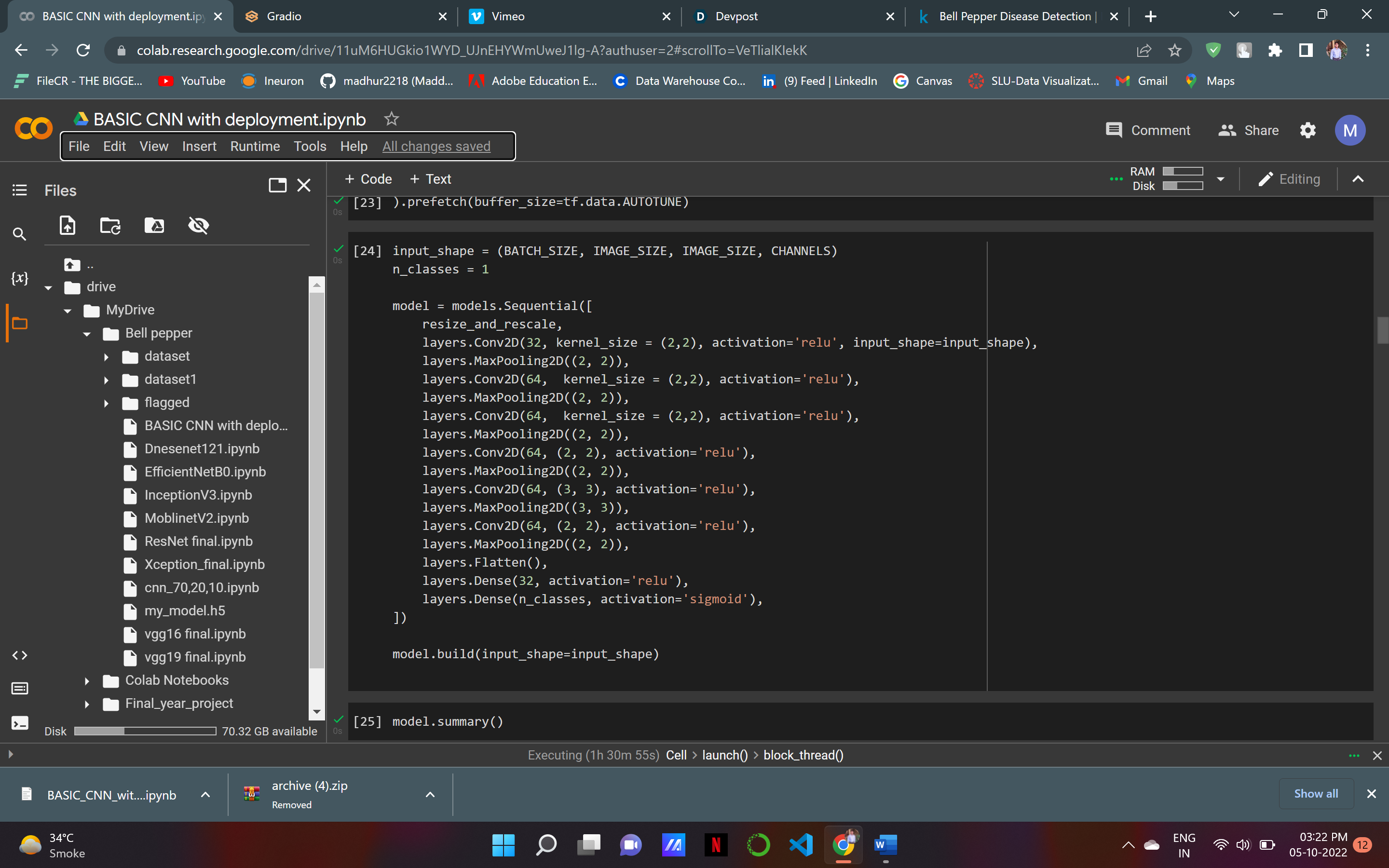Image resolution: width=1389 pixels, height=868 pixels.
Task: Star the notebook next to its title
Action: (x=392, y=119)
